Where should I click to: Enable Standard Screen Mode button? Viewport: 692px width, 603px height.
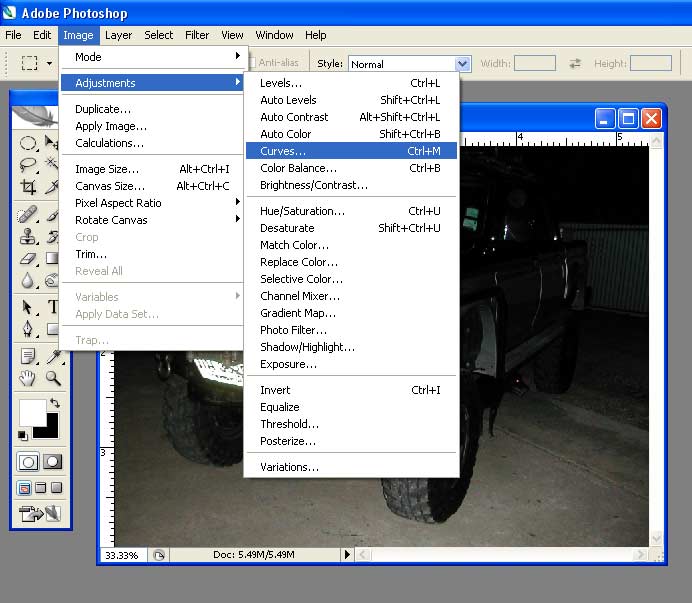(x=25, y=488)
